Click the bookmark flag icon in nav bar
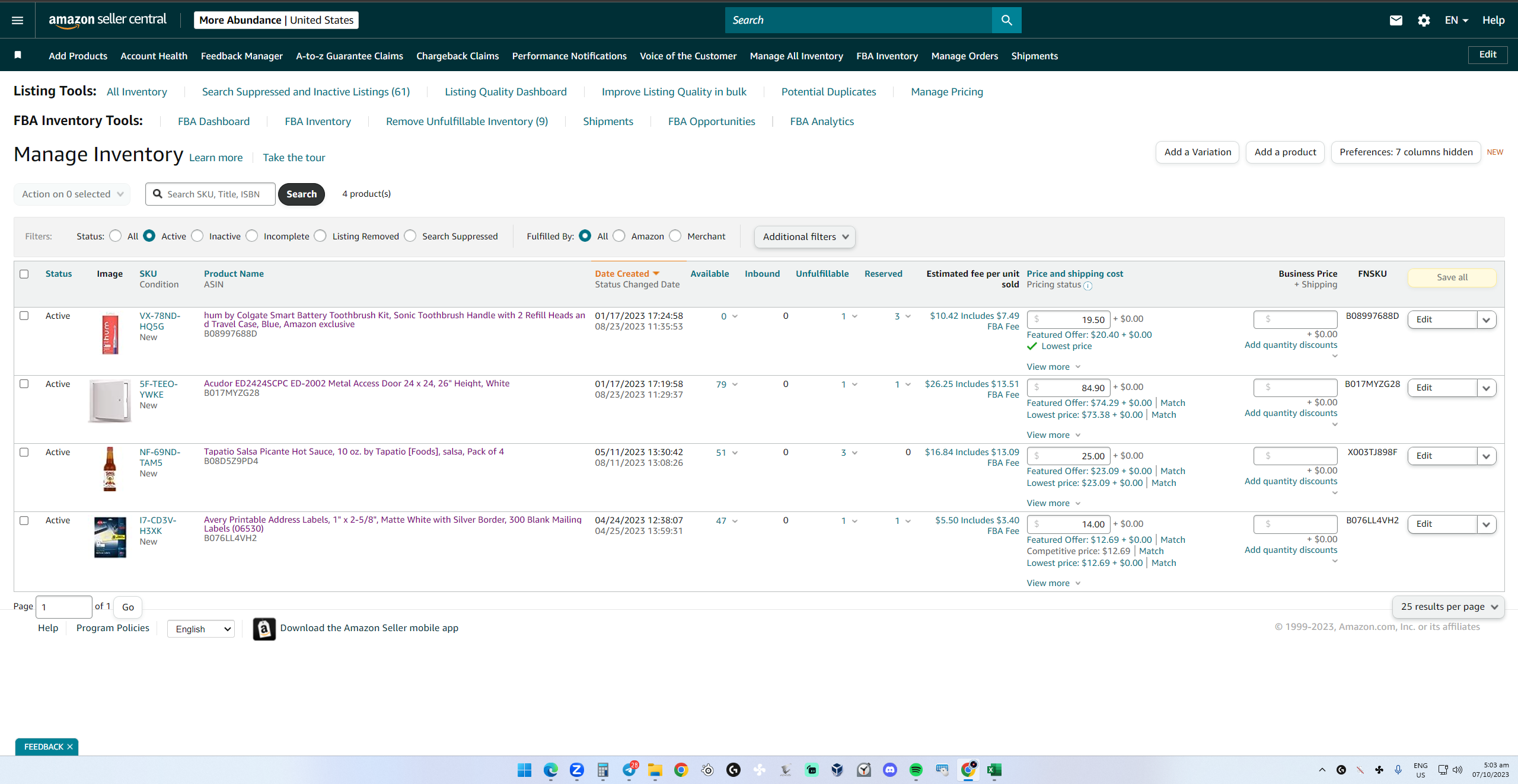The image size is (1518, 784). (18, 55)
